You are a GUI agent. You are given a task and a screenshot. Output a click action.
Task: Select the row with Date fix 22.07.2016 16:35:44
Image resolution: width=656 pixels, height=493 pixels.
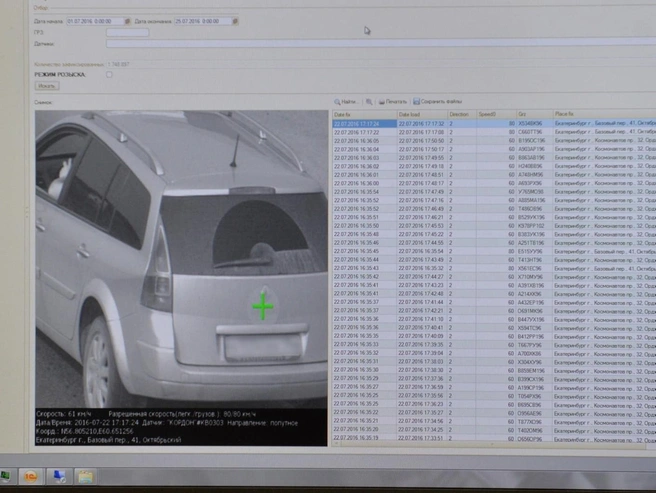coord(494,260)
